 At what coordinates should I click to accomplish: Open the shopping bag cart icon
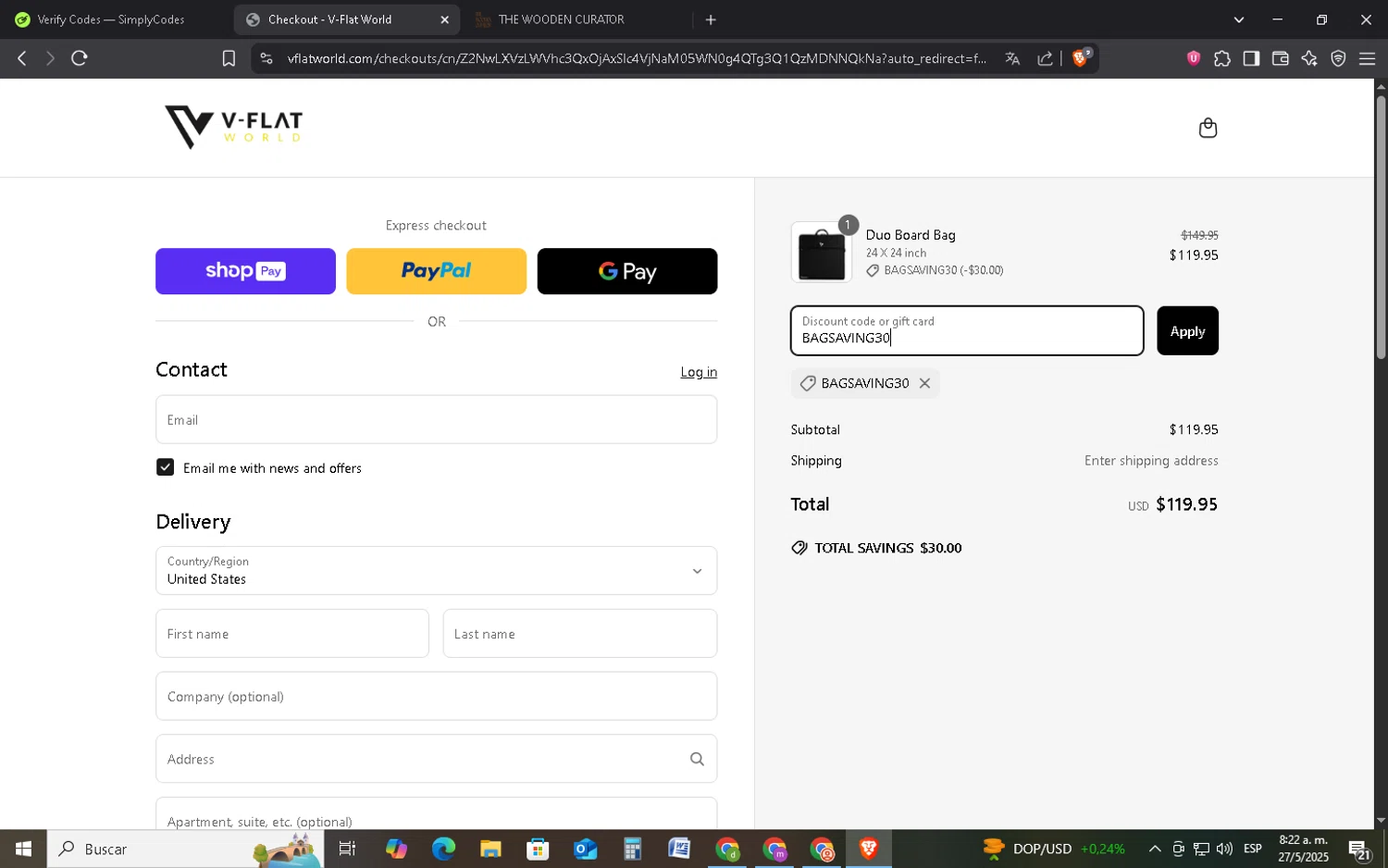coord(1208,128)
